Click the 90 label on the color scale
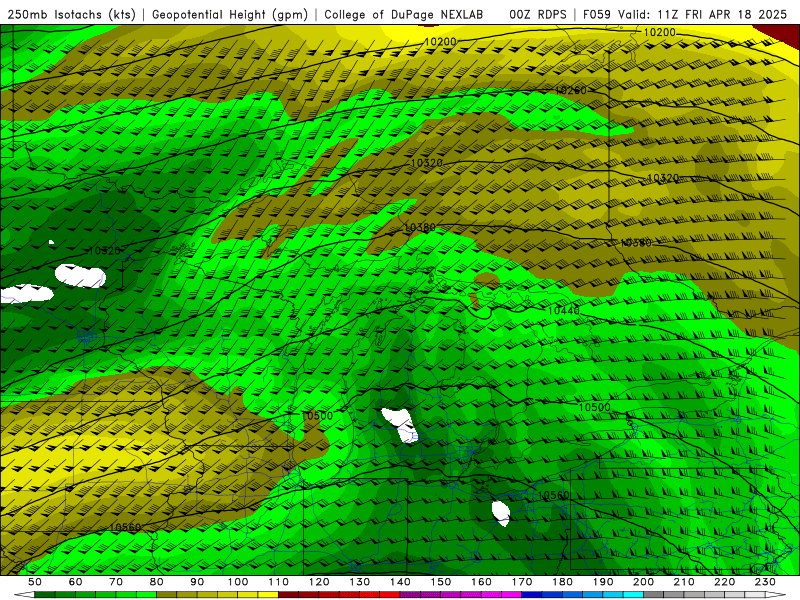The image size is (800, 600). pyautogui.click(x=197, y=582)
